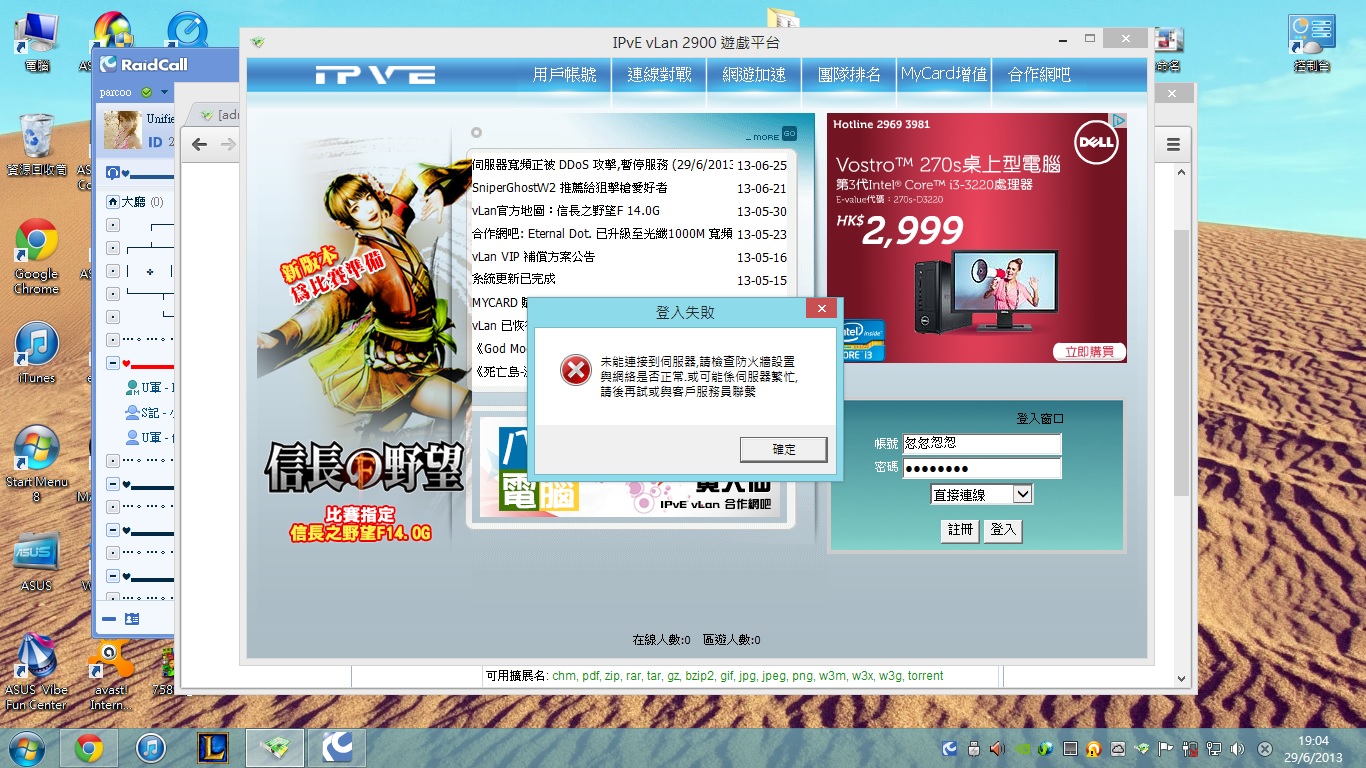This screenshot has width=1366, height=768.
Task: Open the Eternal Dot. 合作網吧 news item
Action: (x=602, y=234)
